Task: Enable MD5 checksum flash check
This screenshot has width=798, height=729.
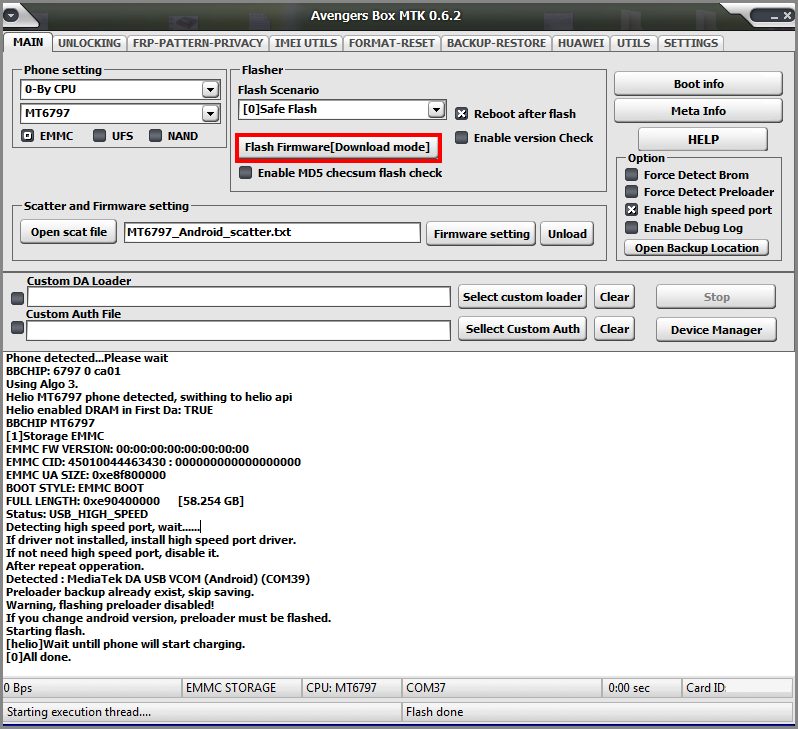Action: click(x=245, y=173)
